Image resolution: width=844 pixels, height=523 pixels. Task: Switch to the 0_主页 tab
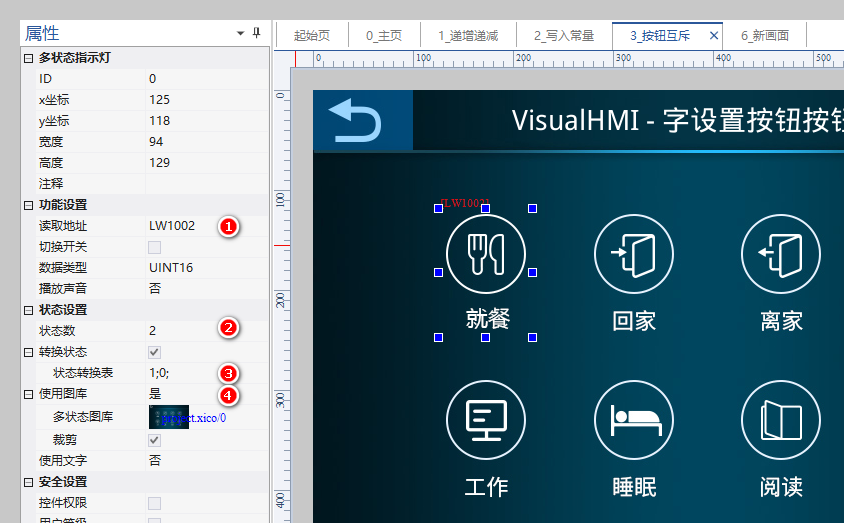tap(384, 36)
